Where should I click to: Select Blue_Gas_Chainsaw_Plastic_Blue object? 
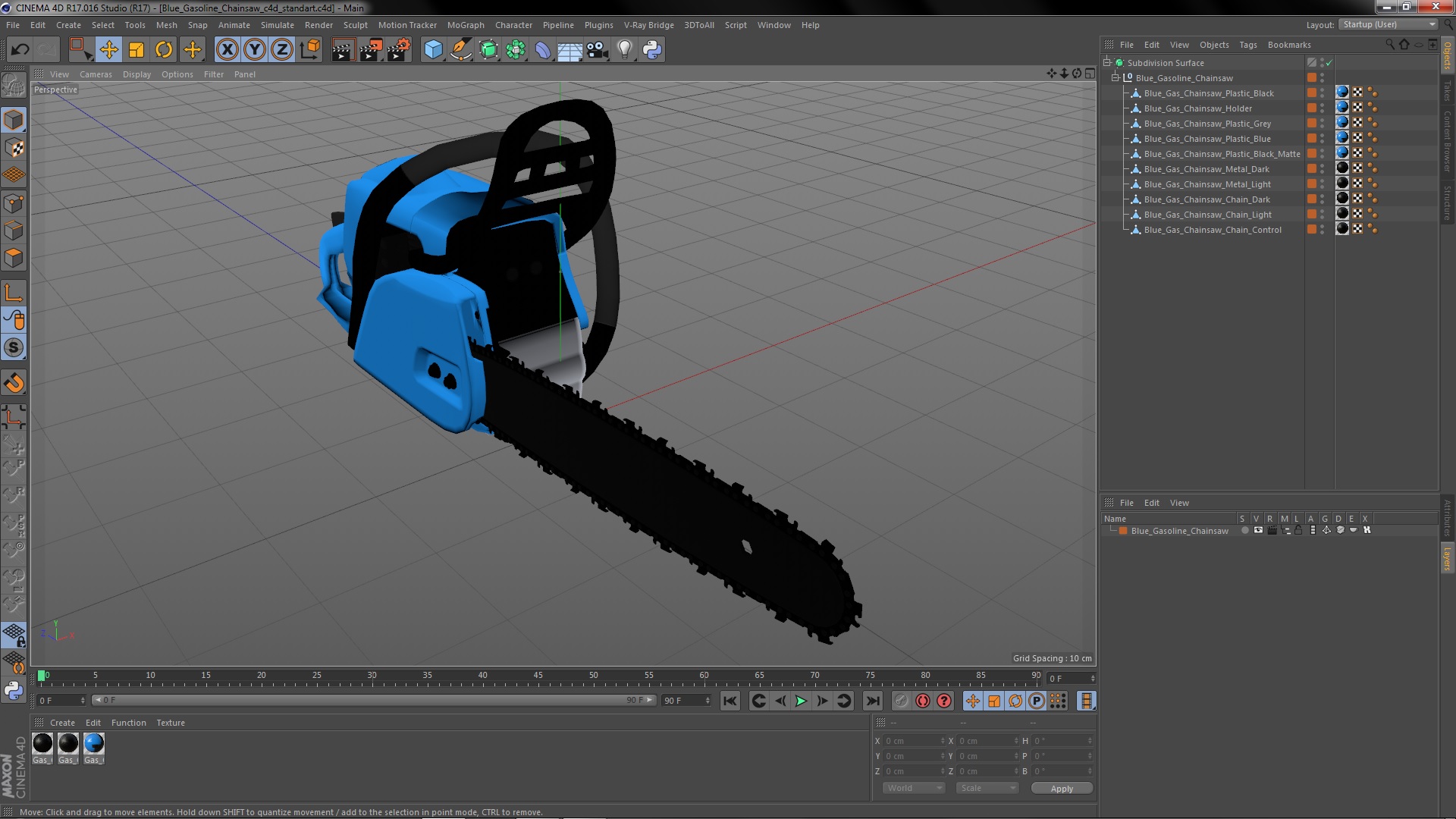click(1207, 139)
